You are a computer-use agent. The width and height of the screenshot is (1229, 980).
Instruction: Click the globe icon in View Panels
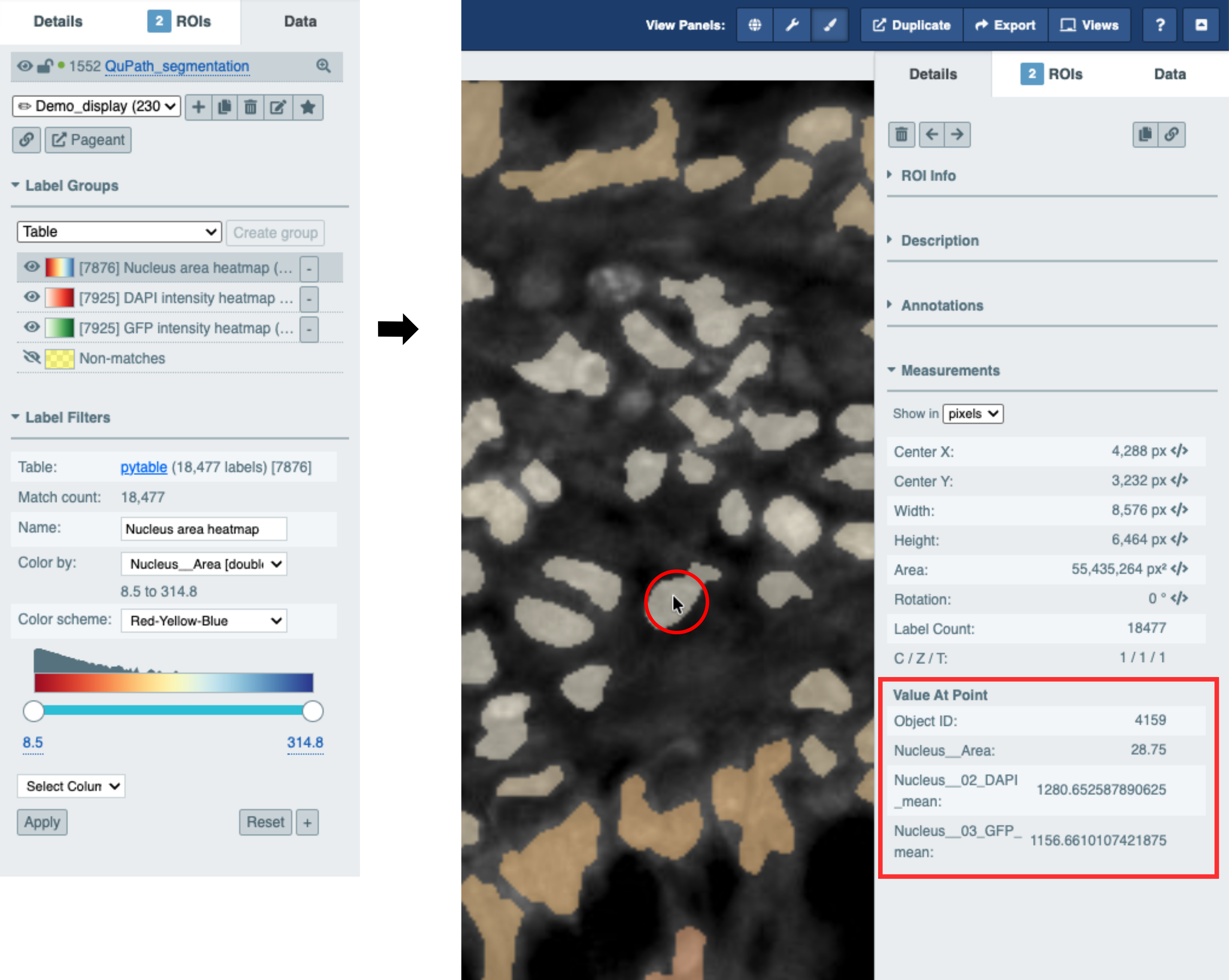[x=755, y=25]
